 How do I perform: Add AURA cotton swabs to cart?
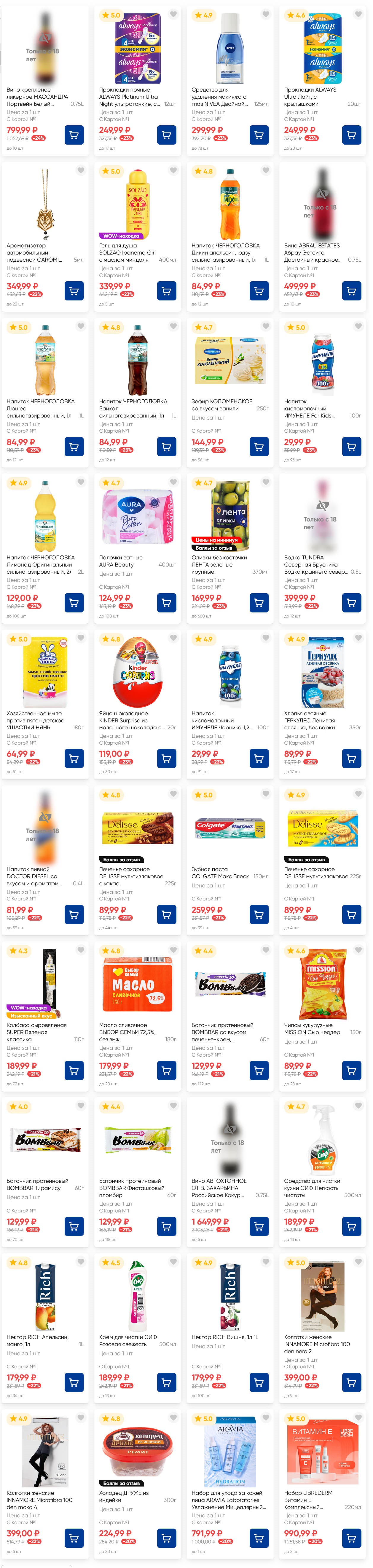166,603
